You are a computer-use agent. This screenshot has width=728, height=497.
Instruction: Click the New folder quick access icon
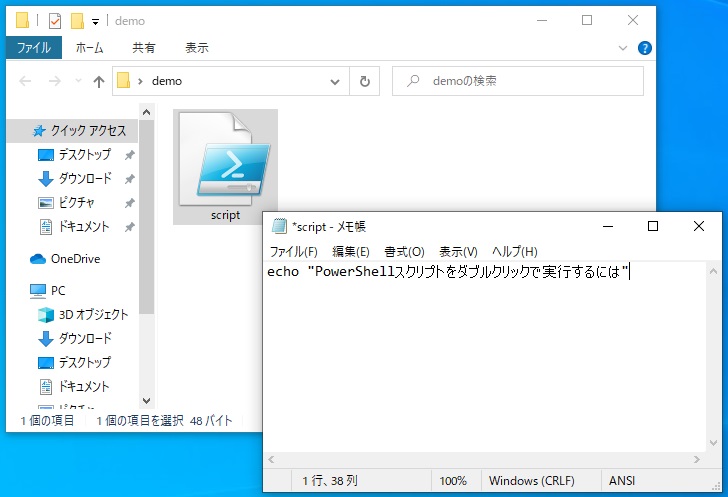pyautogui.click(x=77, y=21)
